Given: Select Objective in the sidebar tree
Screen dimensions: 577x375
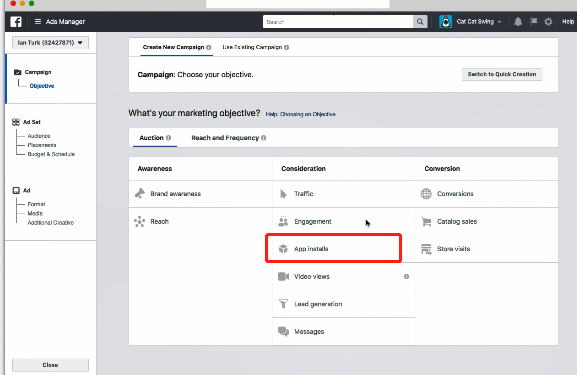Looking at the screenshot, I should click(42, 86).
